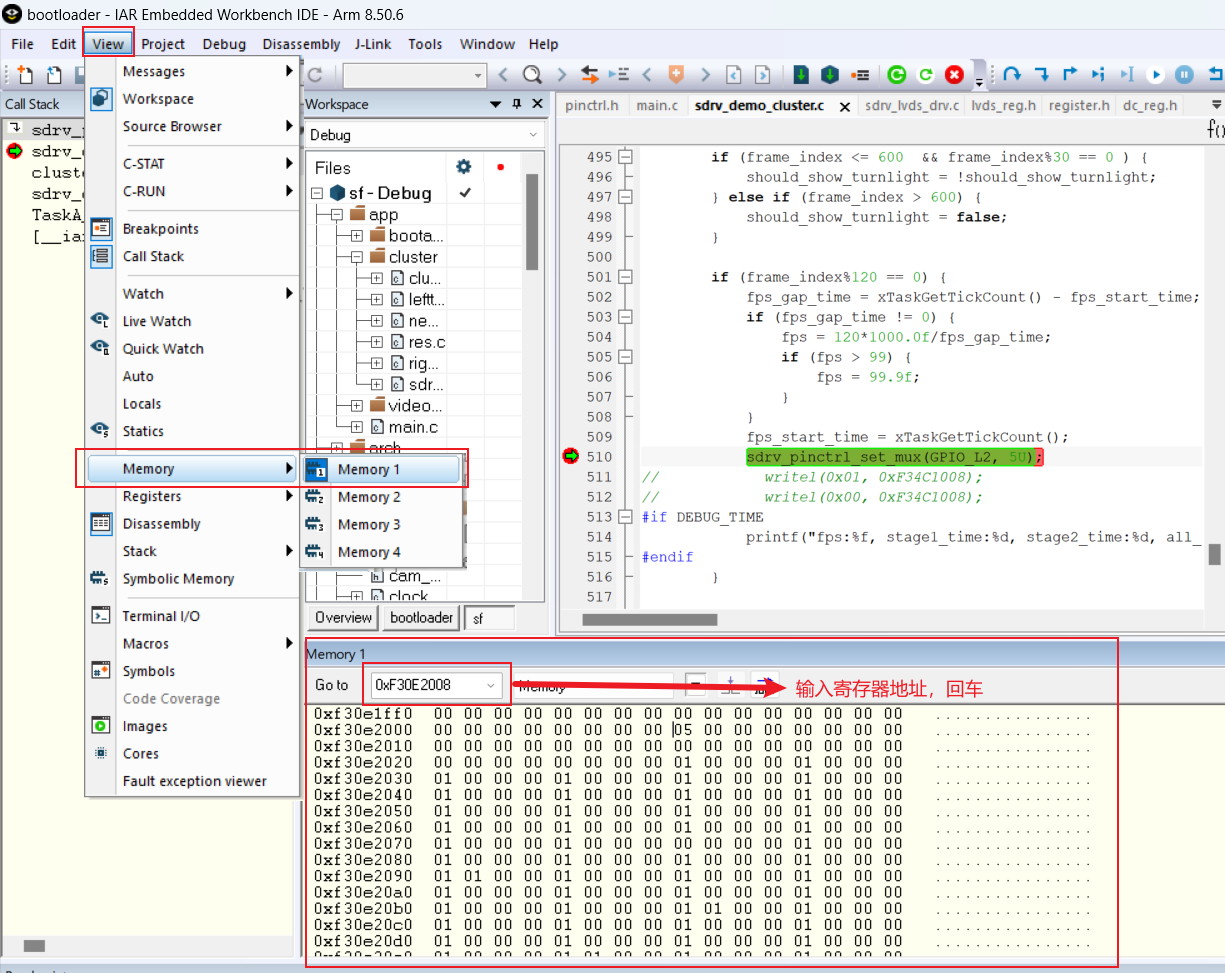
Task: Open the View menu
Action: click(107, 43)
